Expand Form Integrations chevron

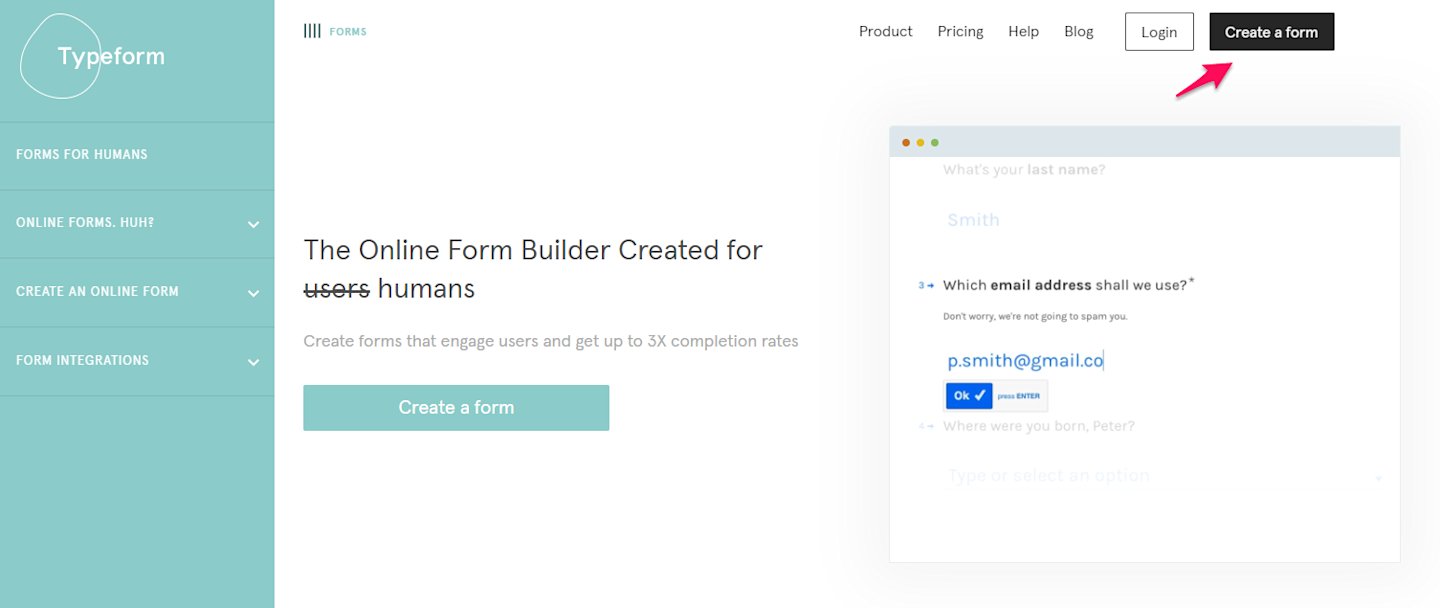tap(253, 362)
